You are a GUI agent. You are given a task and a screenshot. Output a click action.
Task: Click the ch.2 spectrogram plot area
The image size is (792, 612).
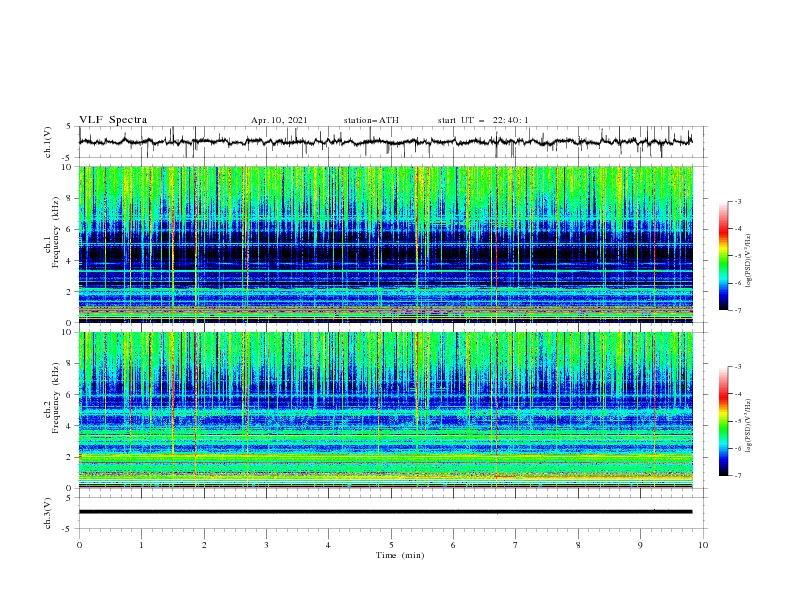[385, 410]
